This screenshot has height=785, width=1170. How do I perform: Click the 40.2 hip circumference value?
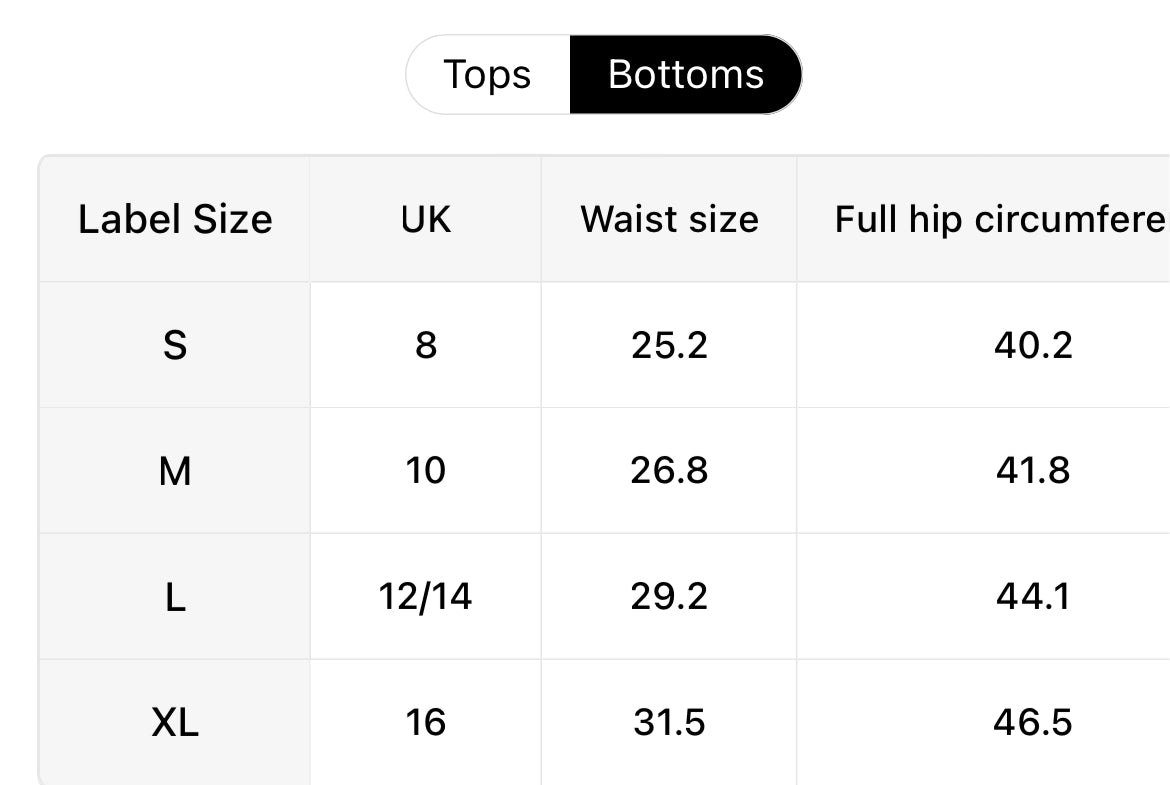pyautogui.click(x=1033, y=345)
